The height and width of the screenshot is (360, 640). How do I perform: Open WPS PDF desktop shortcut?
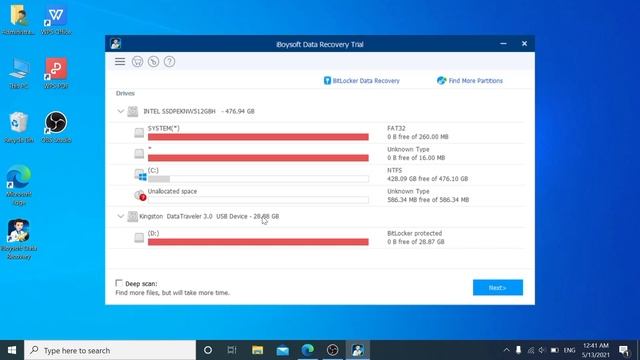click(56, 73)
